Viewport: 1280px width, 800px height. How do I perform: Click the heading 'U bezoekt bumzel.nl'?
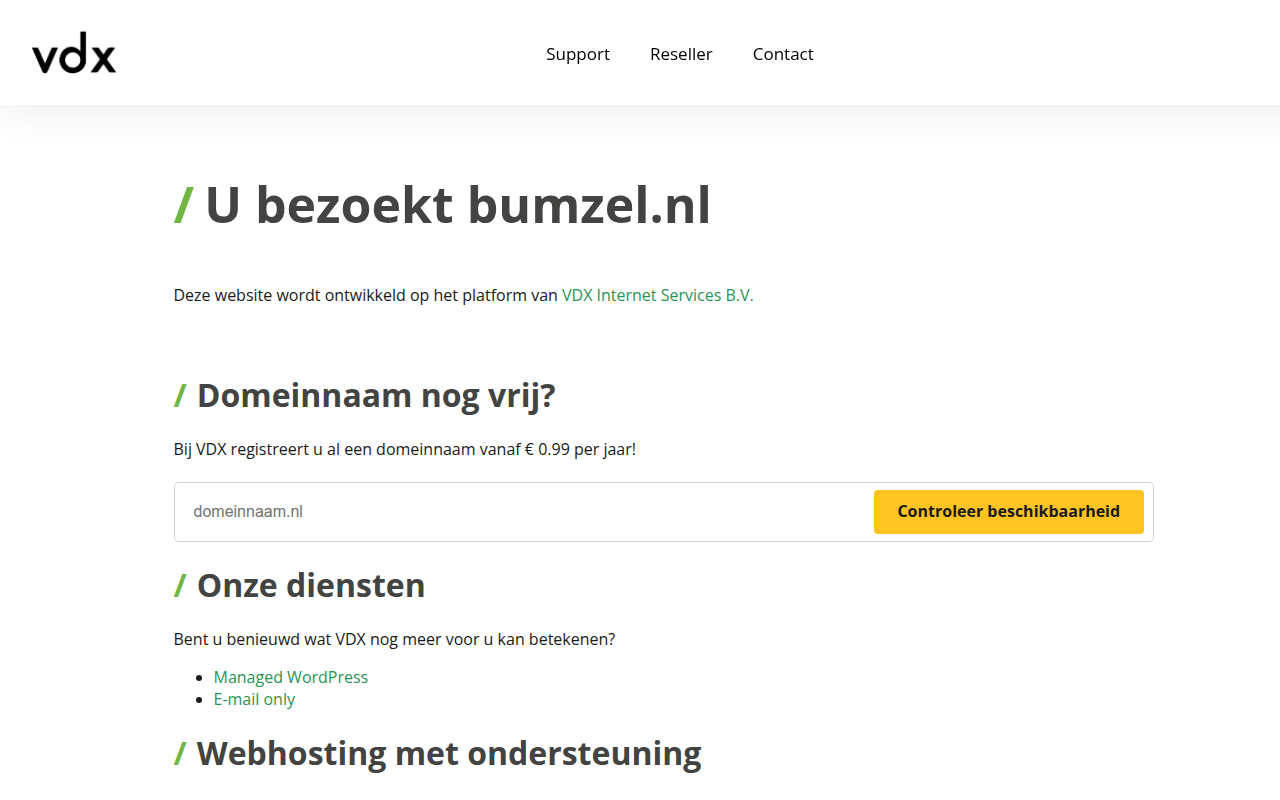pyautogui.click(x=442, y=206)
